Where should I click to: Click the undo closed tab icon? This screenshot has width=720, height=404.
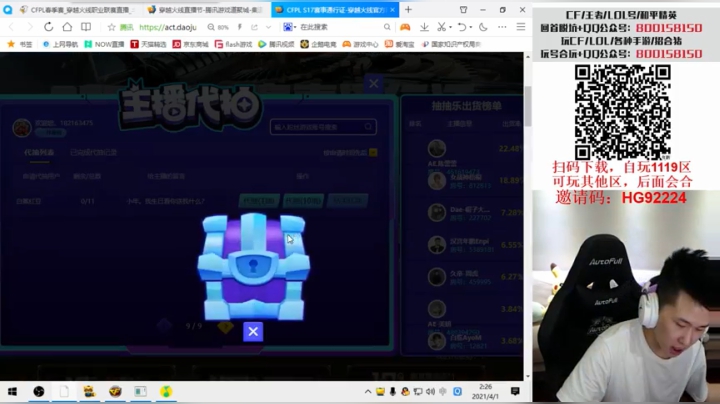coord(462,27)
